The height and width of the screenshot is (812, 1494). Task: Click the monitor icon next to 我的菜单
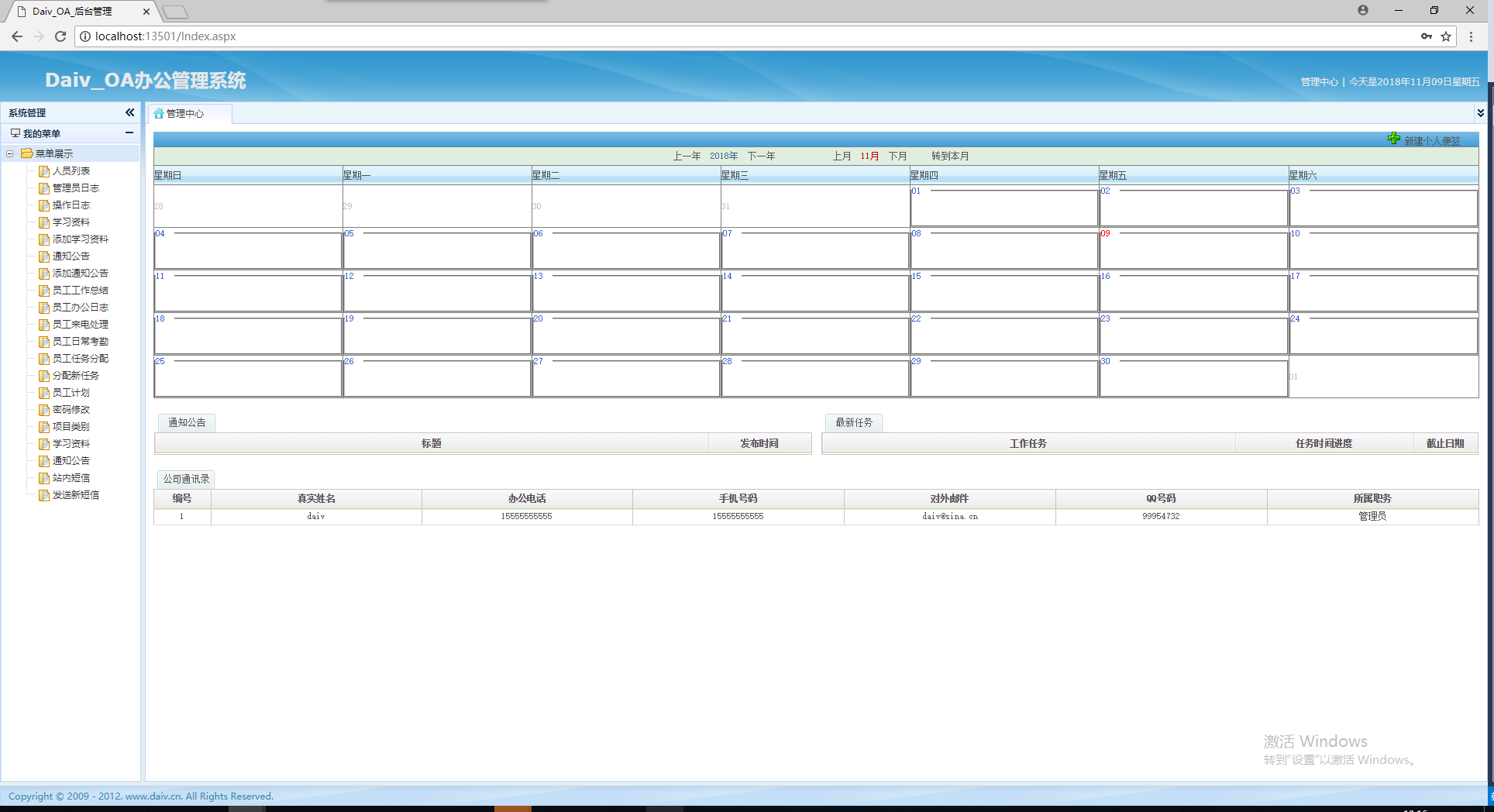pos(15,133)
